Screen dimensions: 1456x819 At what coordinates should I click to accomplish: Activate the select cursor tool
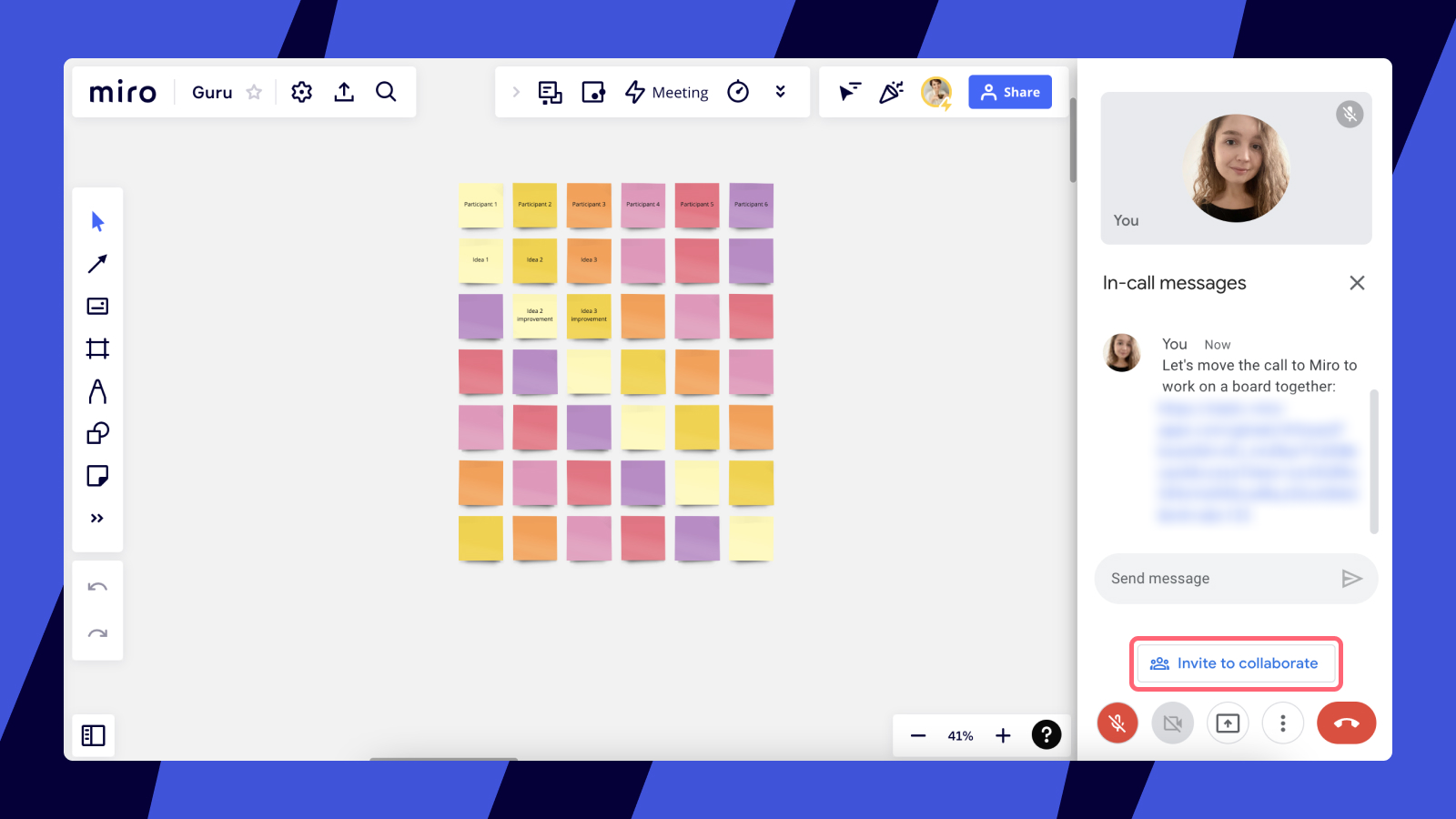point(97,220)
